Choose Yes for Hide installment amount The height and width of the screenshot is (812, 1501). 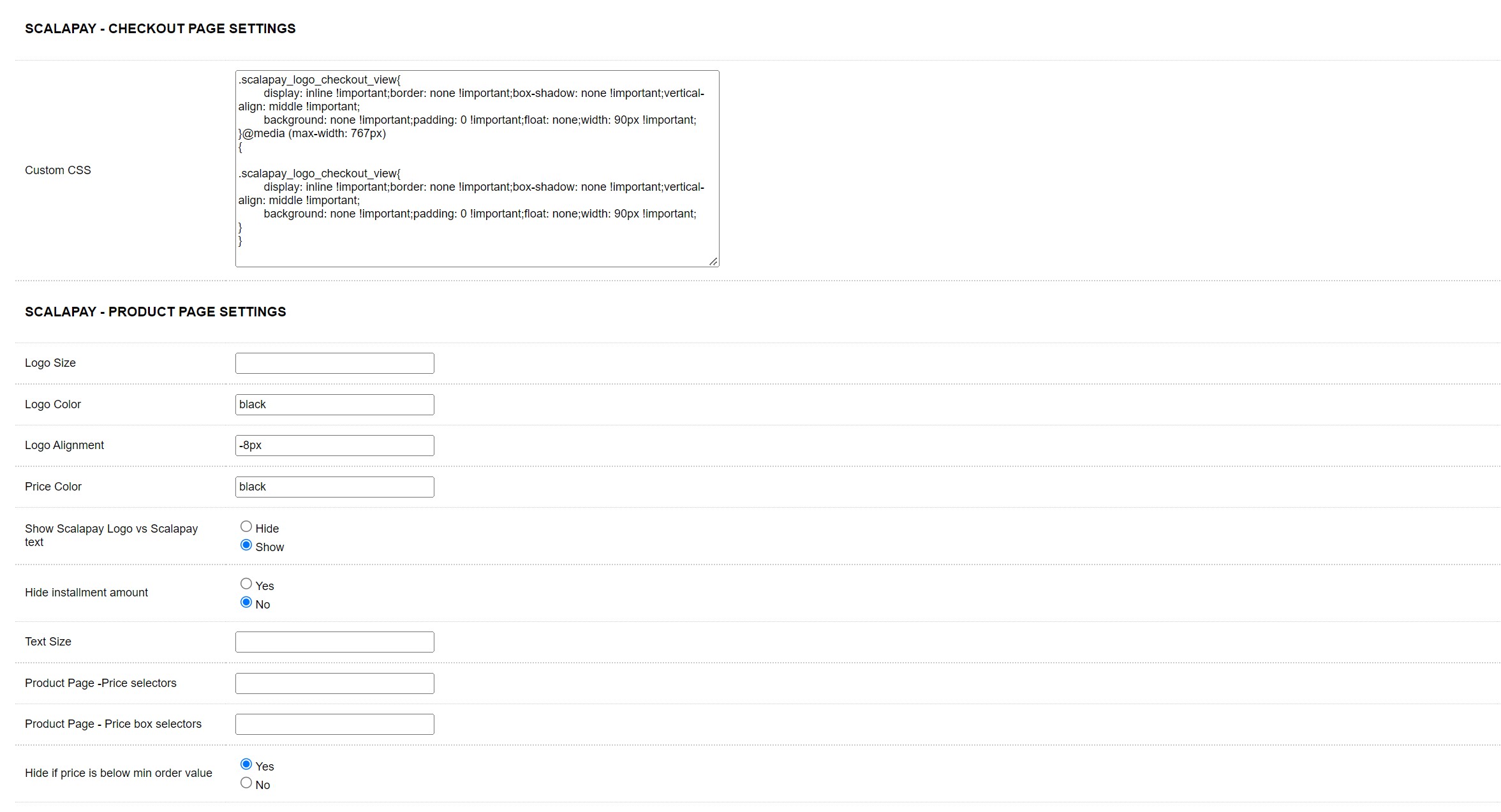pos(246,584)
